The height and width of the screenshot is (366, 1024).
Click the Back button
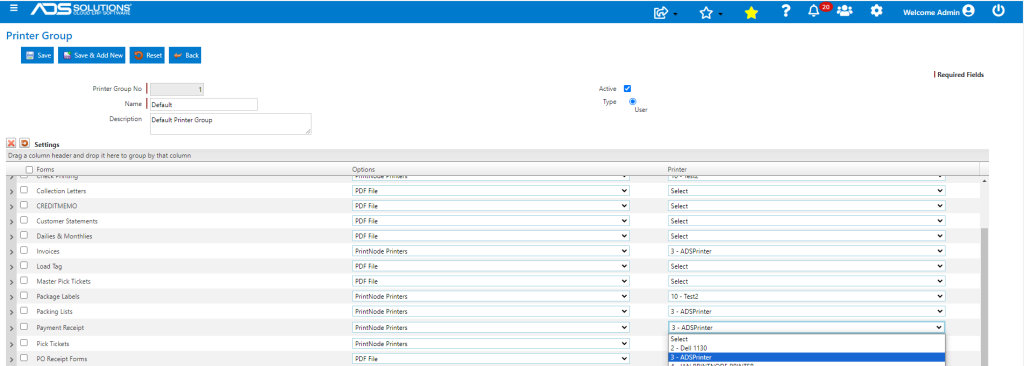click(185, 56)
